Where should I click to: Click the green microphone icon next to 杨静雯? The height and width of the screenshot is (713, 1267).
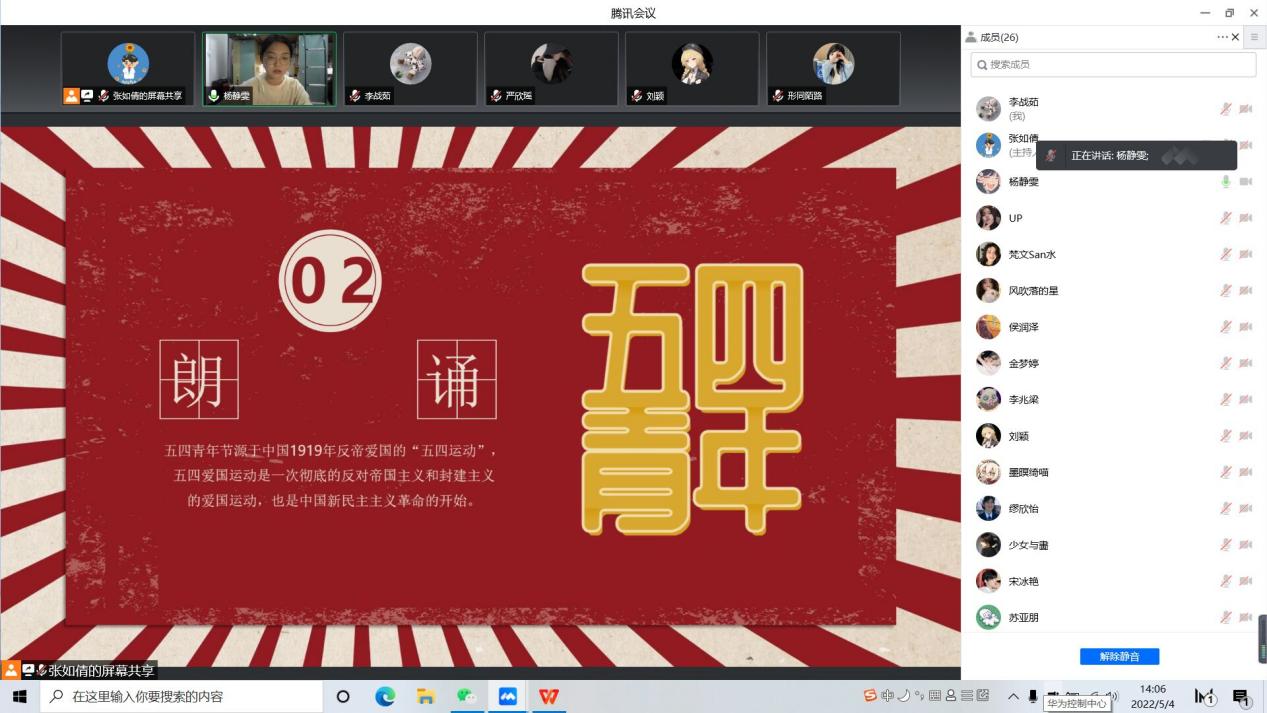[x=1226, y=182]
